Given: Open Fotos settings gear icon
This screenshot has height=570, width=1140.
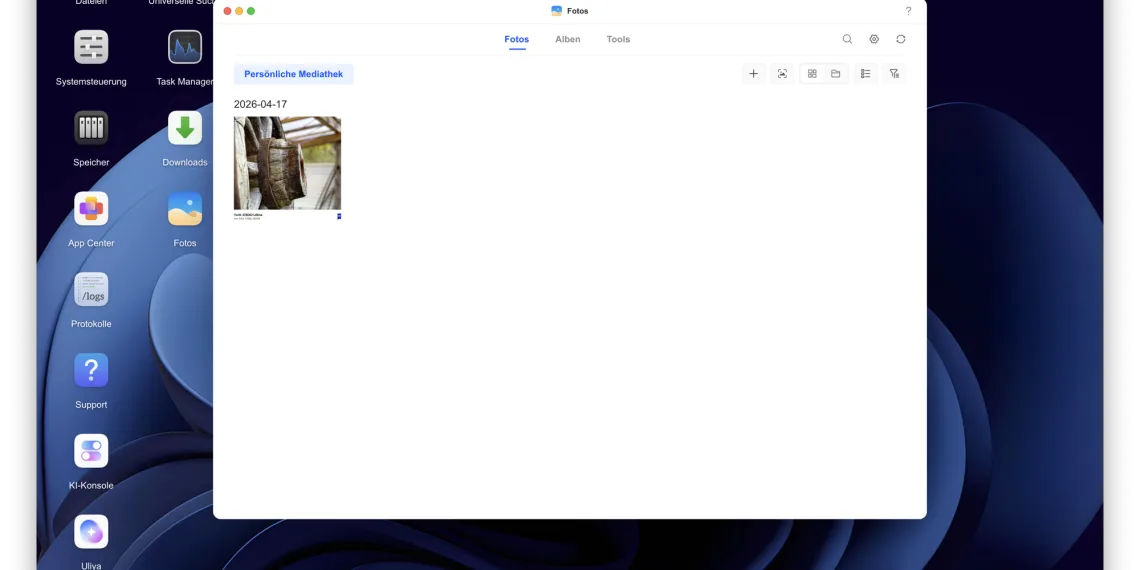Looking at the screenshot, I should [x=874, y=39].
